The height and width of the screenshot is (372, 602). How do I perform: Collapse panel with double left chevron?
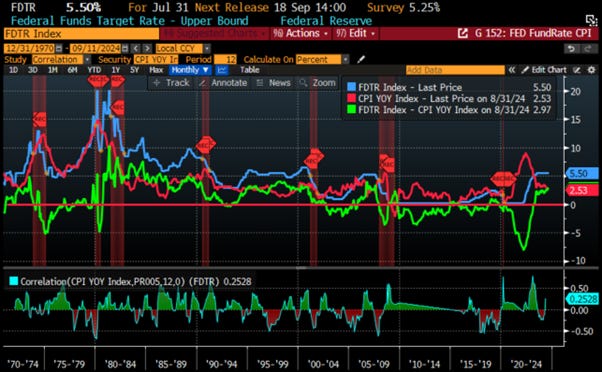click(x=512, y=70)
